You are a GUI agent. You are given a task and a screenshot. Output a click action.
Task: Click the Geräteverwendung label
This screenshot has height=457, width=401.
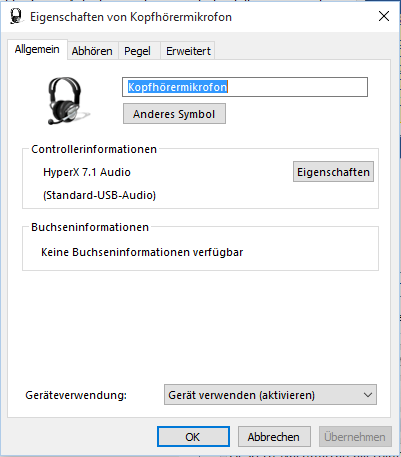coord(76,395)
